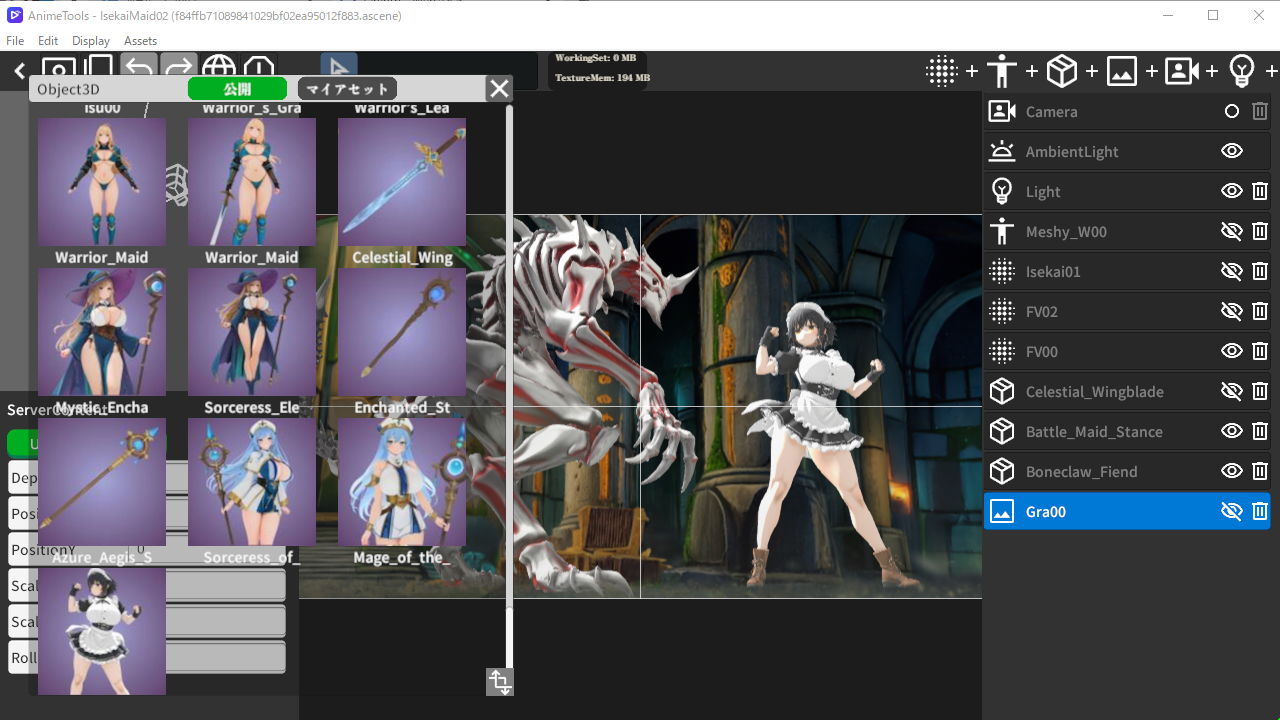Select the Sorceress_Ele character thumbnail
The width and height of the screenshot is (1280, 720).
(x=252, y=332)
